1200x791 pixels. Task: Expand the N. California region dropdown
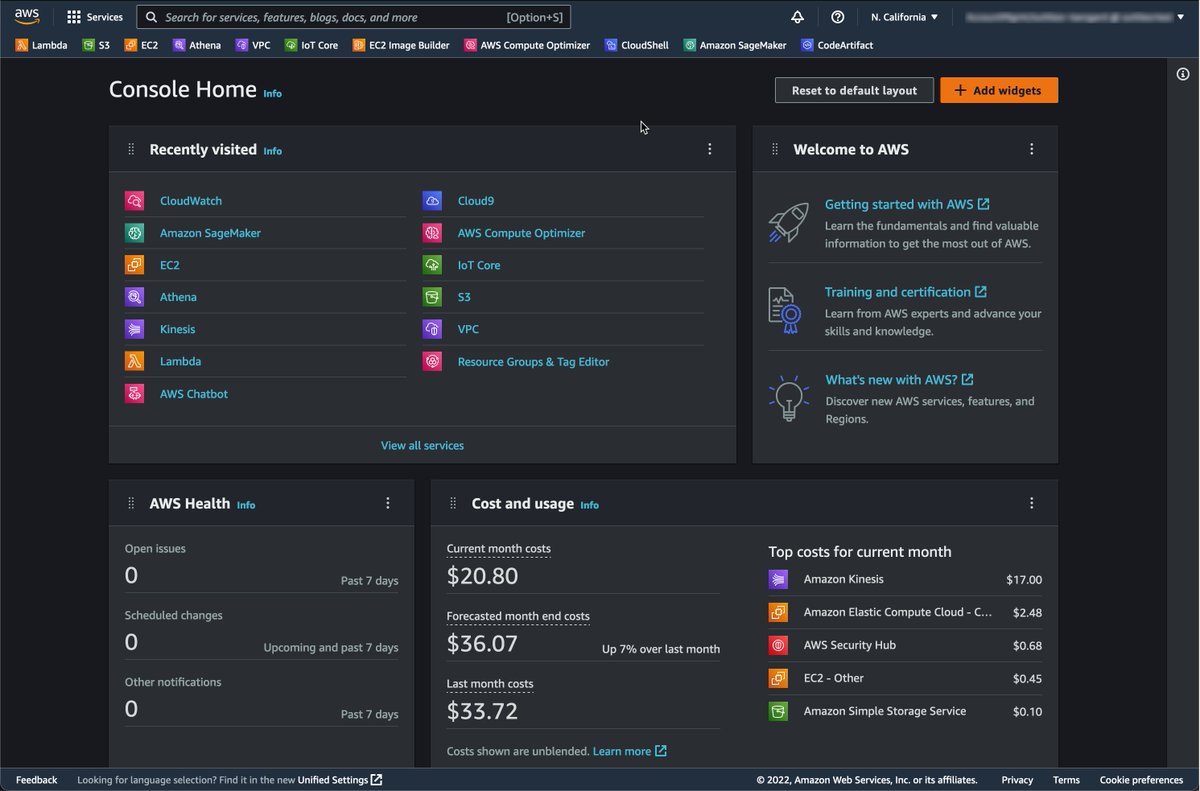pyautogui.click(x=904, y=17)
